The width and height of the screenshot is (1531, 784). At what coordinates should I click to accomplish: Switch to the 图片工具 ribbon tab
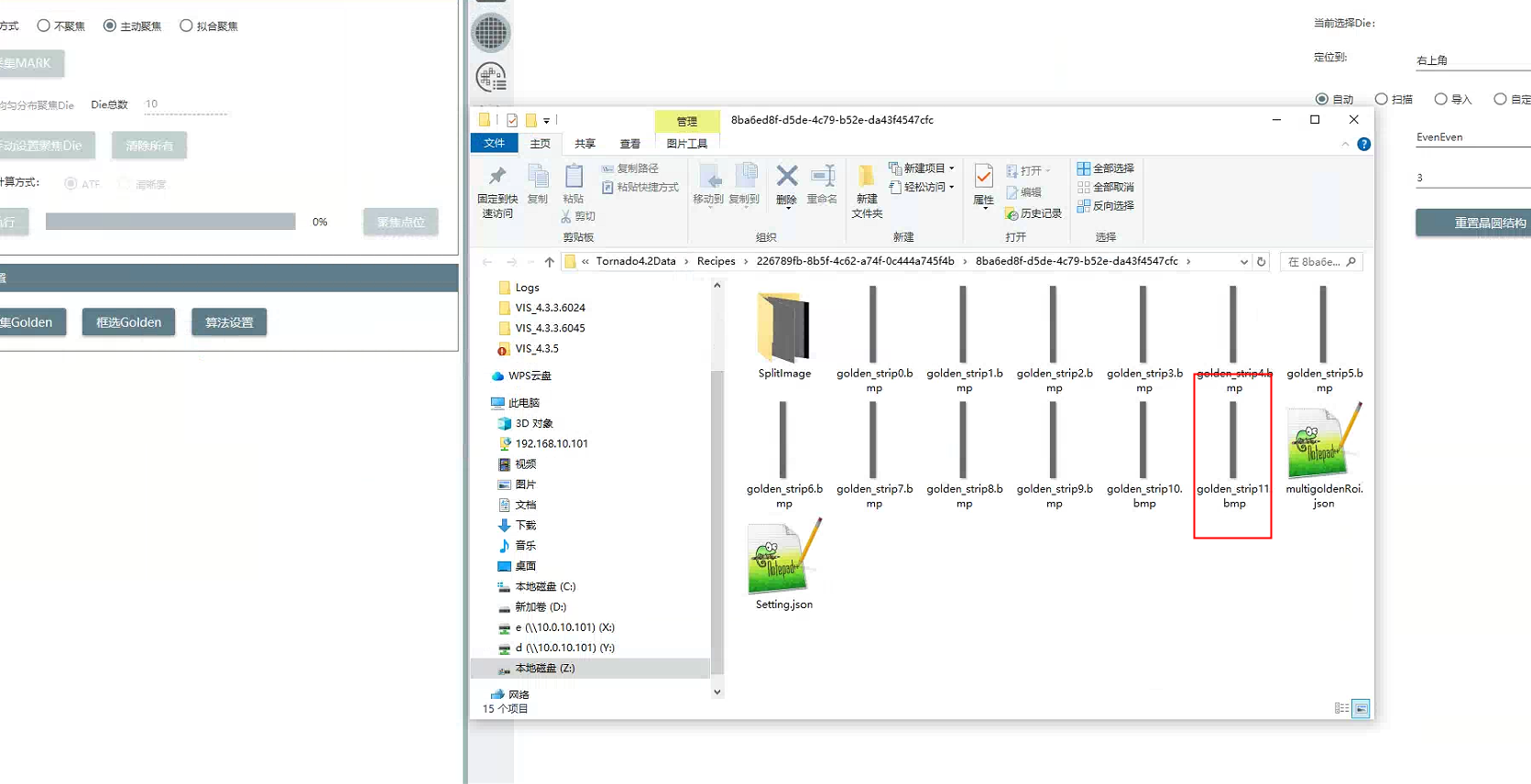click(687, 144)
